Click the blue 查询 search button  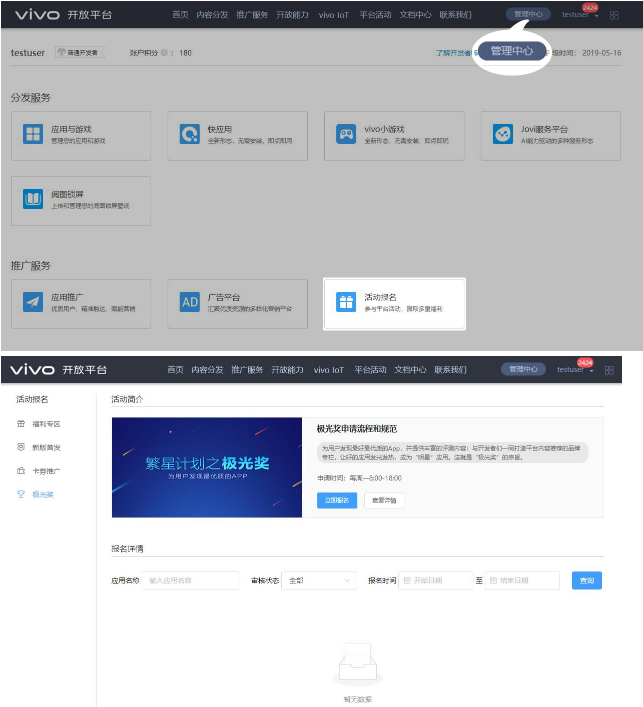[587, 580]
